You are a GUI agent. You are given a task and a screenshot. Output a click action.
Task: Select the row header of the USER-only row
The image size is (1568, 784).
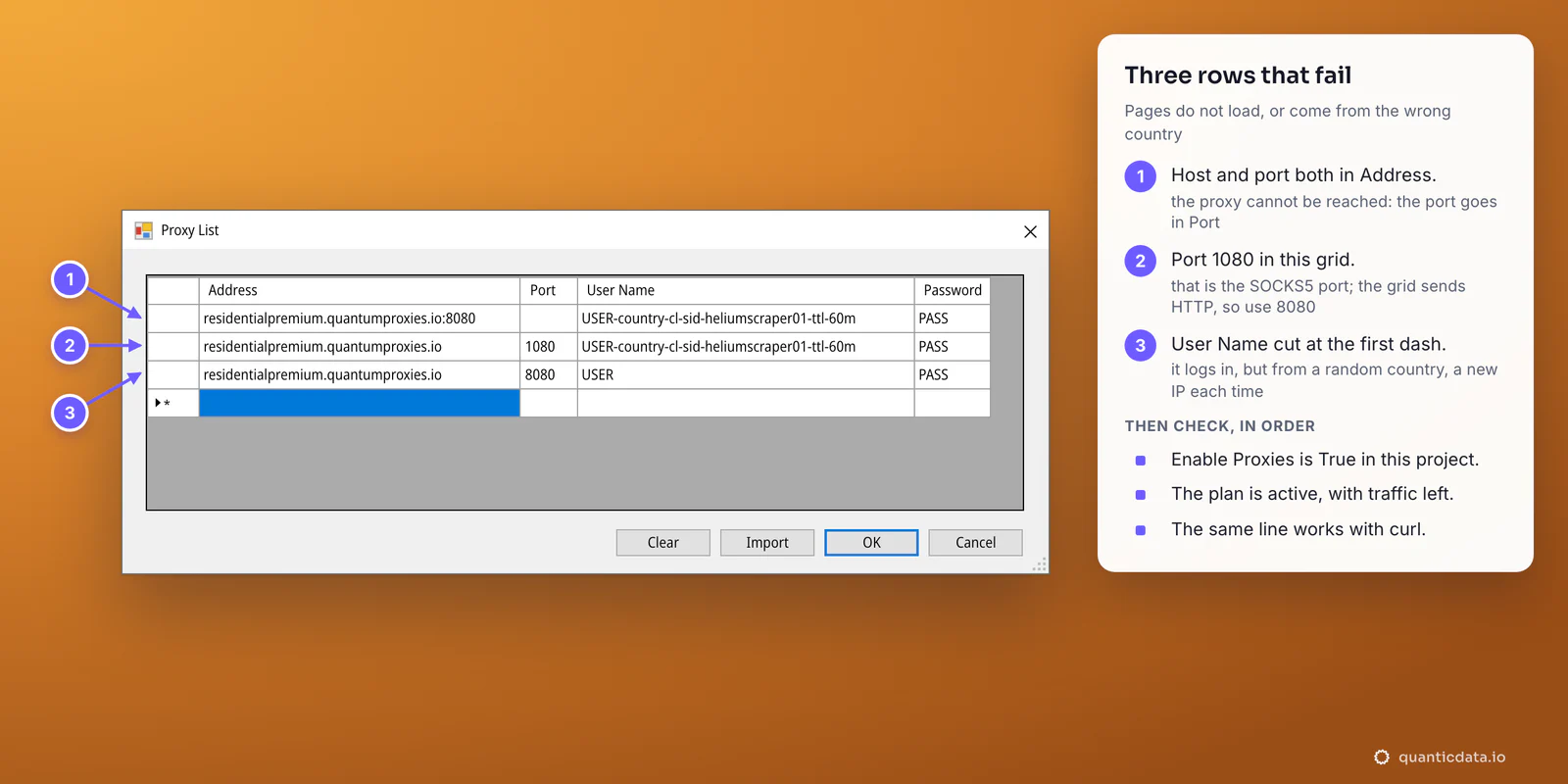click(173, 375)
